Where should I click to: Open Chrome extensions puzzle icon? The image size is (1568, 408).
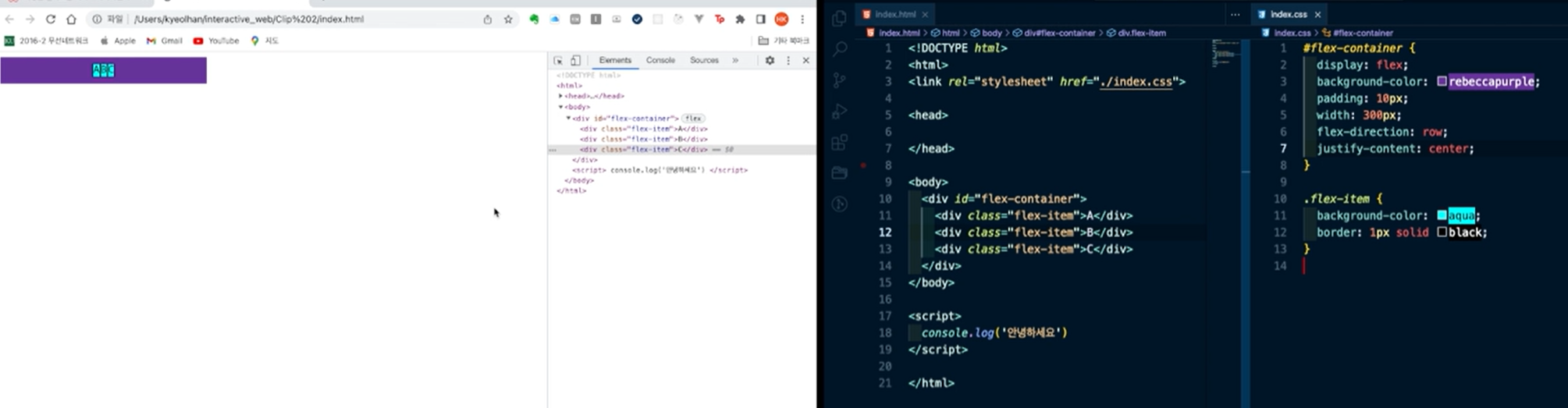[x=740, y=20]
